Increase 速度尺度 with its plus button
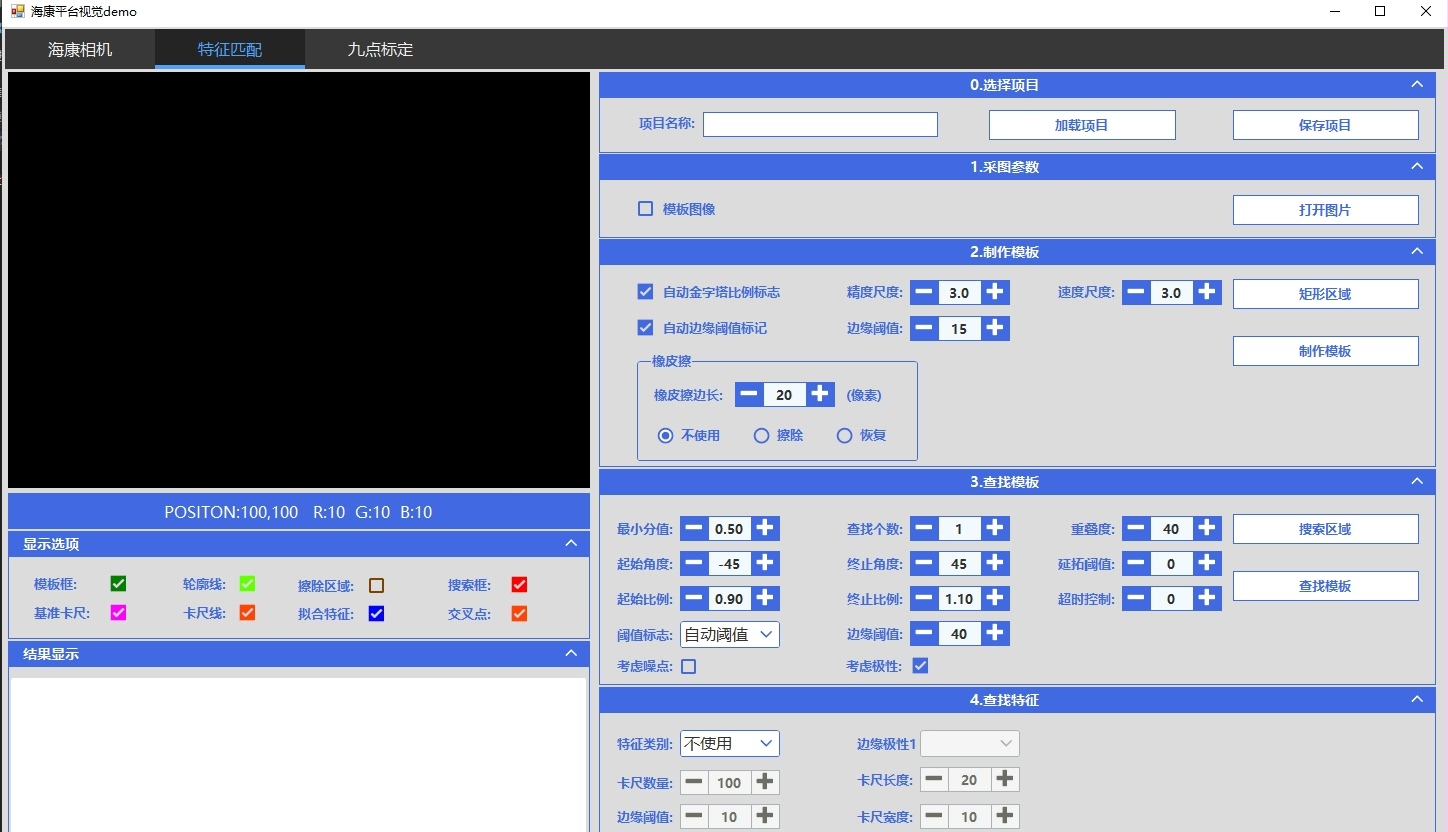 (1208, 292)
